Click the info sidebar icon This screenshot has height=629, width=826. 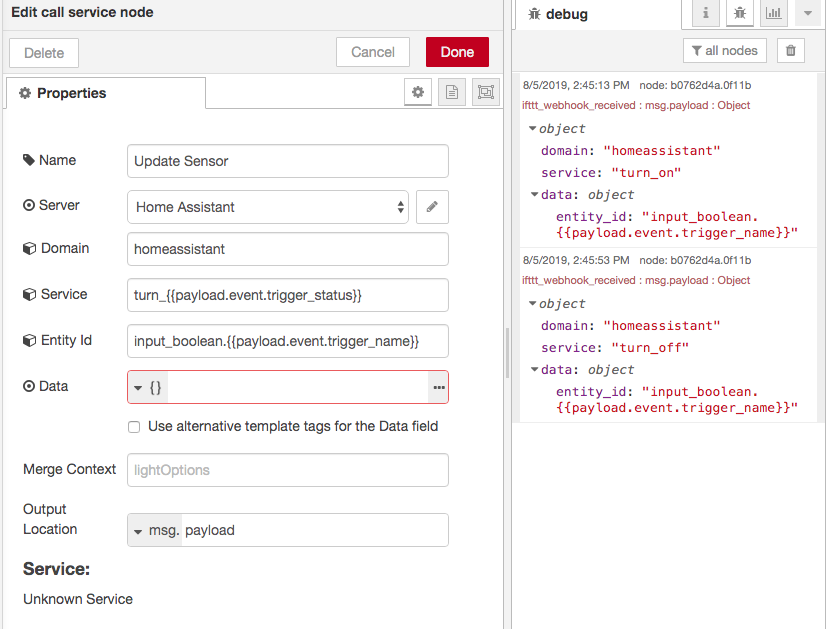(x=706, y=14)
